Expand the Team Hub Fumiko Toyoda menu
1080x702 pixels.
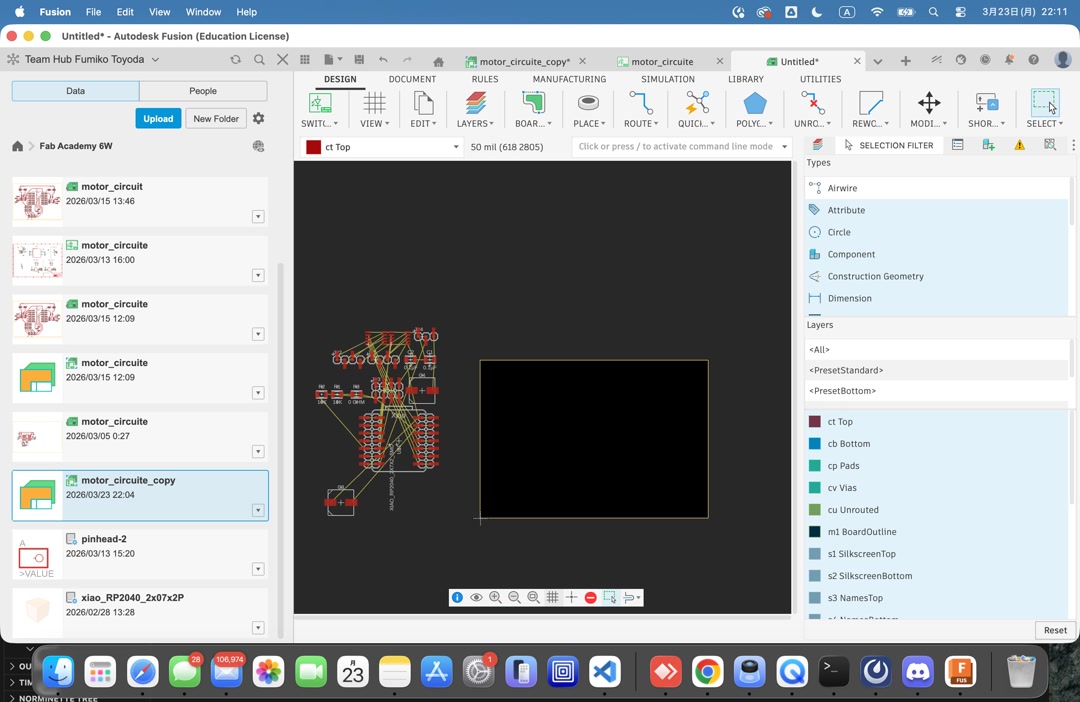(x=155, y=59)
